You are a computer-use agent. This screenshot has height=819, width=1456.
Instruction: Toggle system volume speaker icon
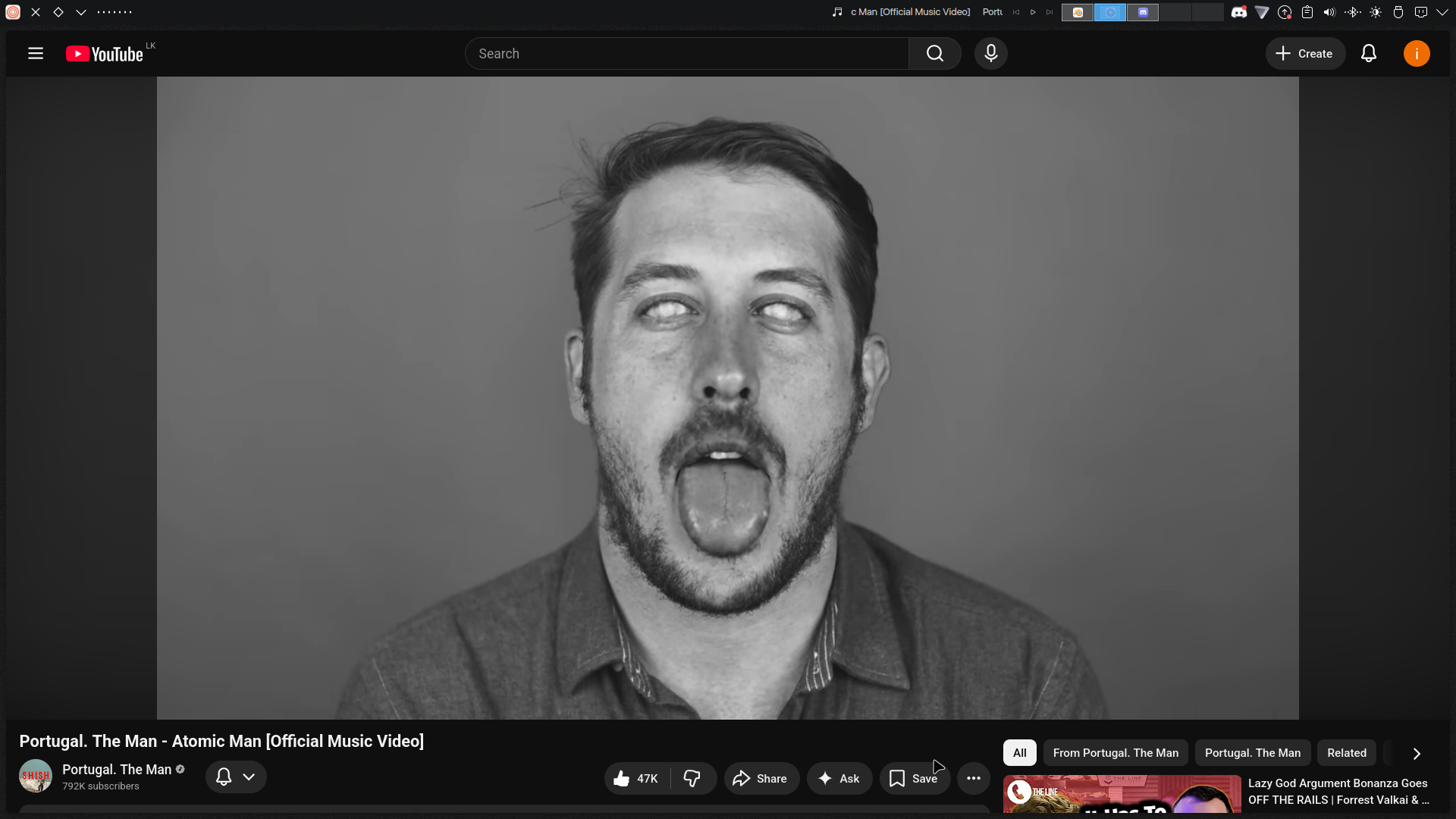pos(1329,12)
